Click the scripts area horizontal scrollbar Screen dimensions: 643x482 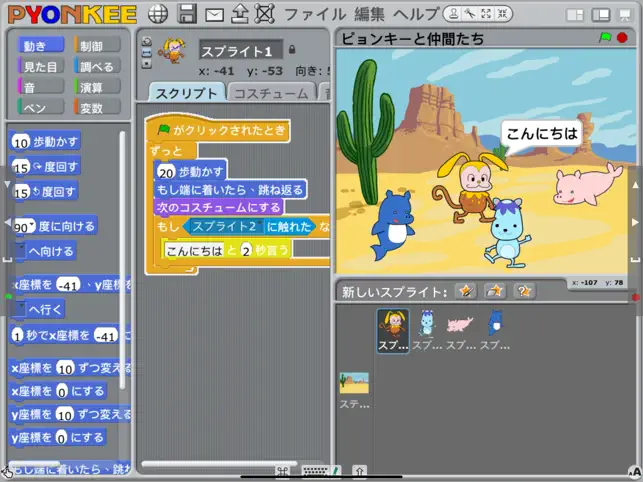pyautogui.click(x=219, y=464)
